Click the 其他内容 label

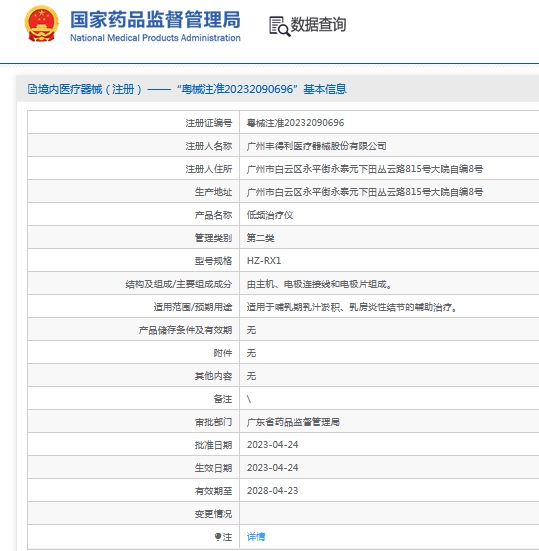tap(213, 376)
